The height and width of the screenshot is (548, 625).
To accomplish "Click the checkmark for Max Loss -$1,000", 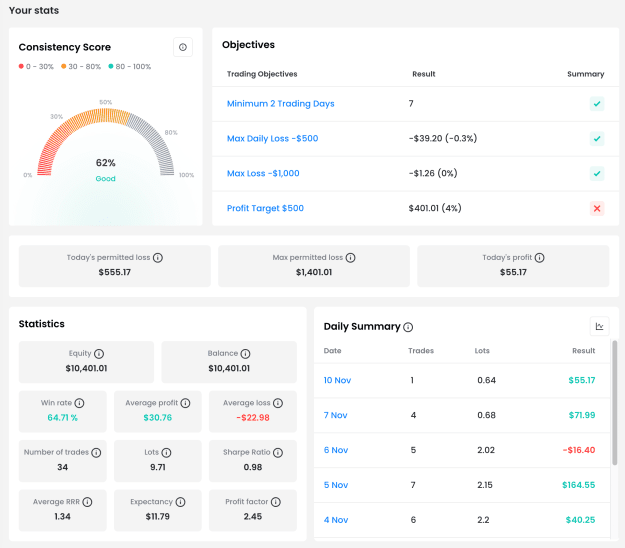I will click(597, 174).
